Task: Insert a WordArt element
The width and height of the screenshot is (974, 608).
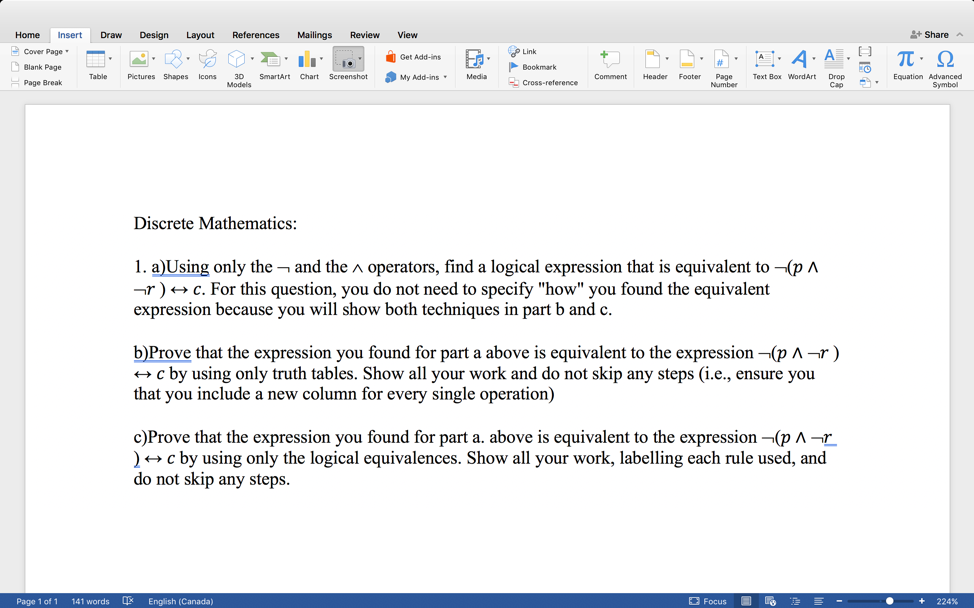Action: coord(800,64)
